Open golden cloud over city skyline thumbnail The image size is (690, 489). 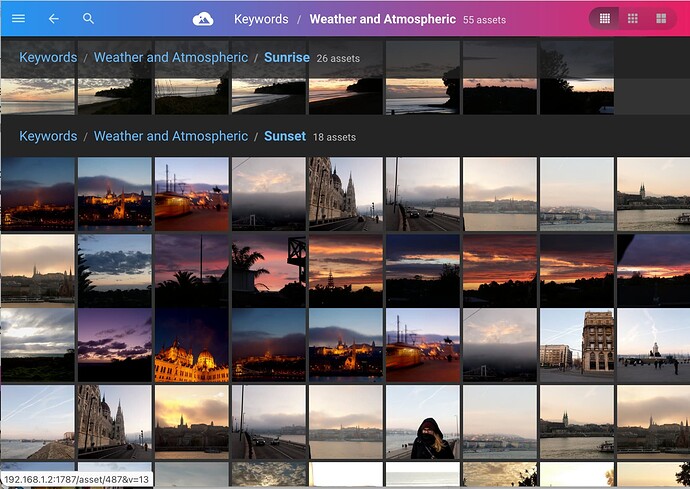tap(192, 423)
